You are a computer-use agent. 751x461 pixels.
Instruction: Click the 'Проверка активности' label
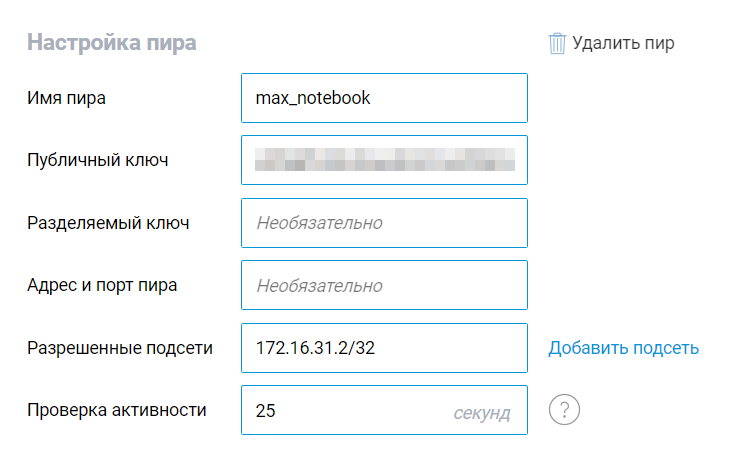117,410
